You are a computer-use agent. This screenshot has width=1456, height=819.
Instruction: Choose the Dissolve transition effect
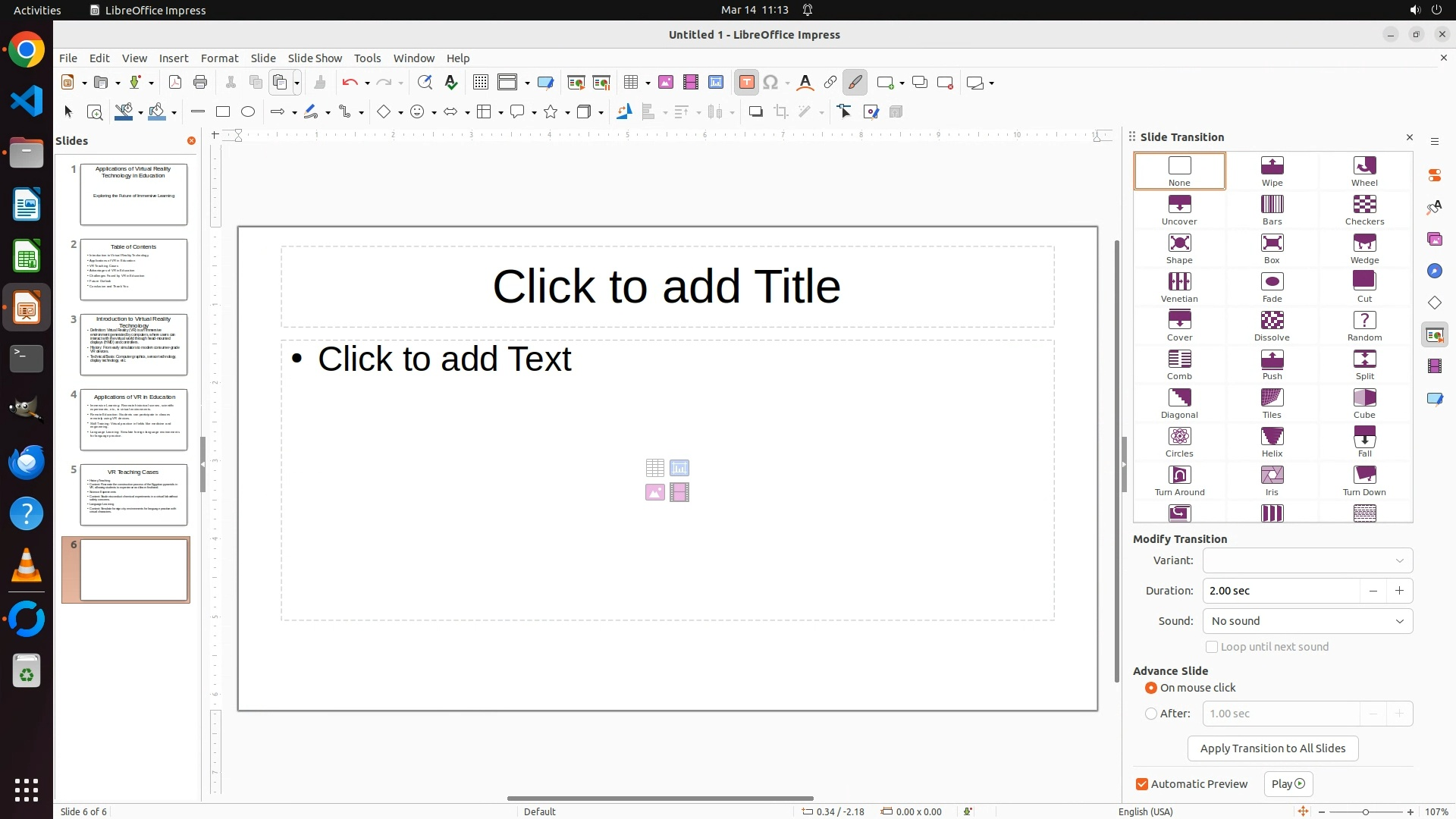point(1272,325)
